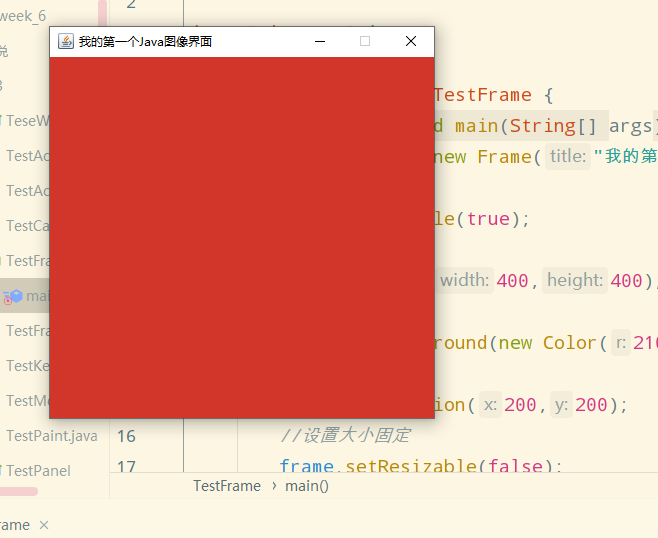Click the main() breadcrumb
658x538 pixels.
307,486
